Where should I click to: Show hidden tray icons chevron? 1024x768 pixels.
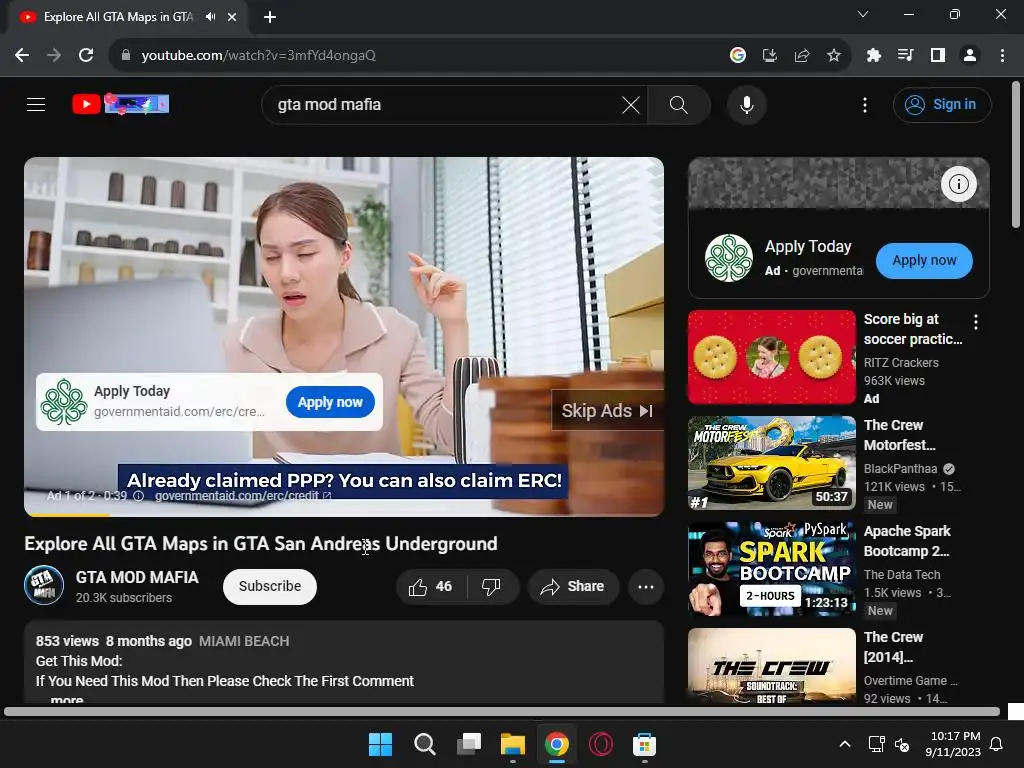coord(844,744)
